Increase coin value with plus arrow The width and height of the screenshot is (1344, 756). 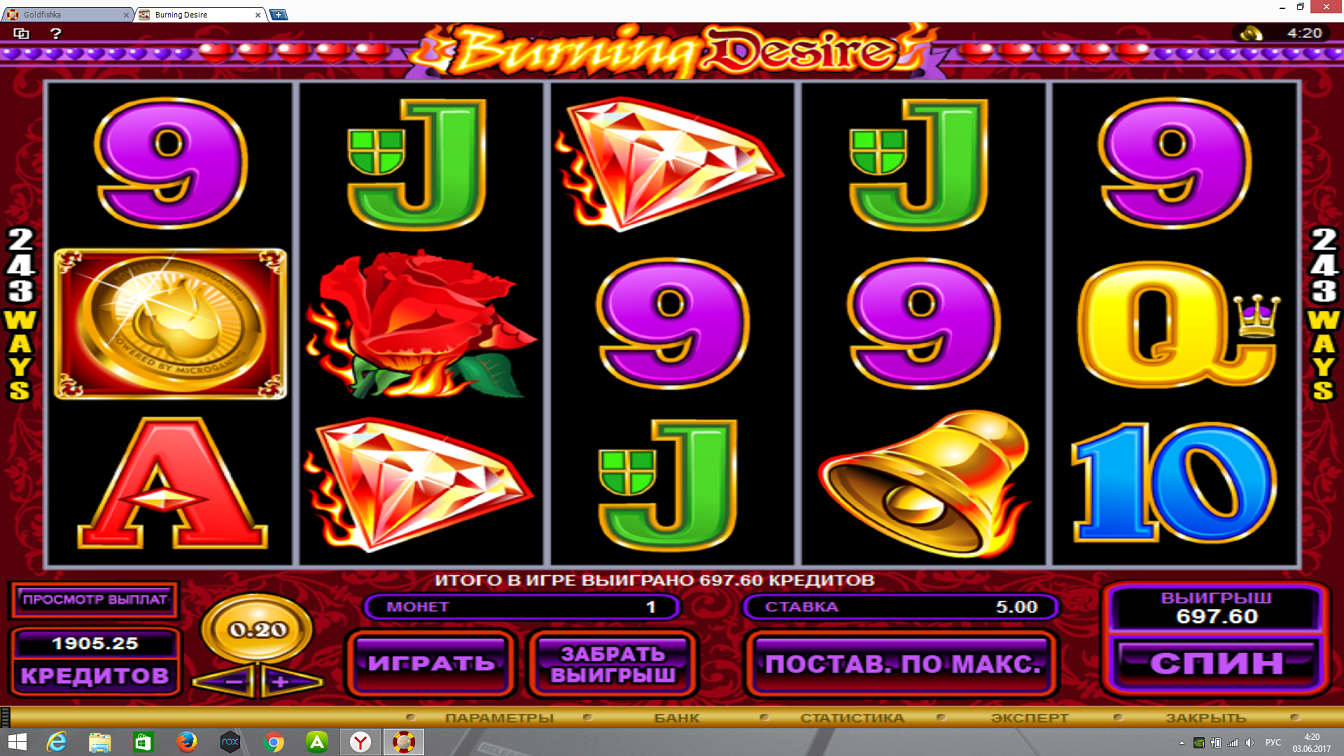click(x=281, y=682)
